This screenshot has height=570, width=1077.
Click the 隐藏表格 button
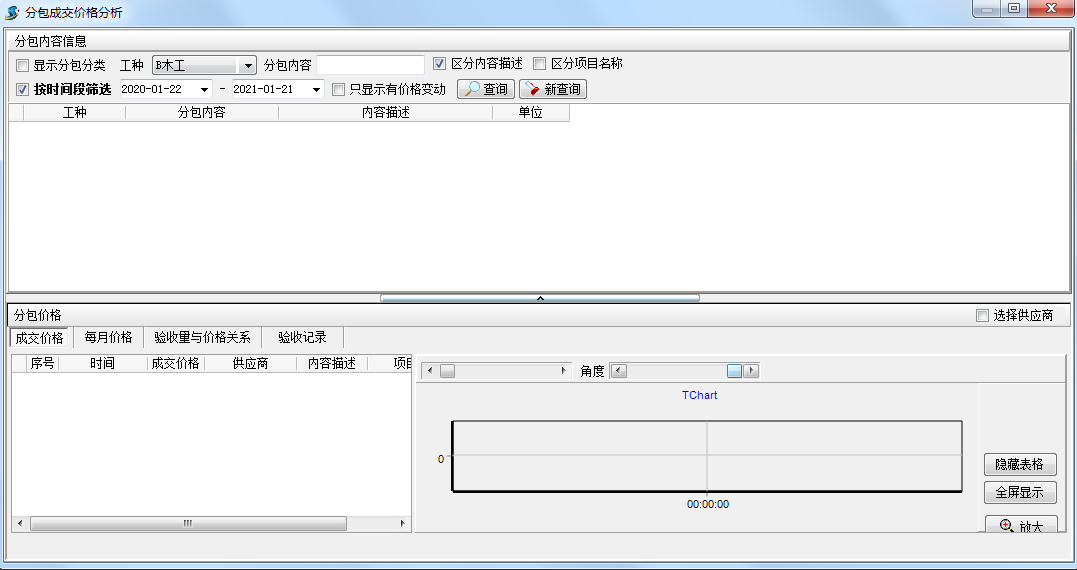coord(1019,465)
